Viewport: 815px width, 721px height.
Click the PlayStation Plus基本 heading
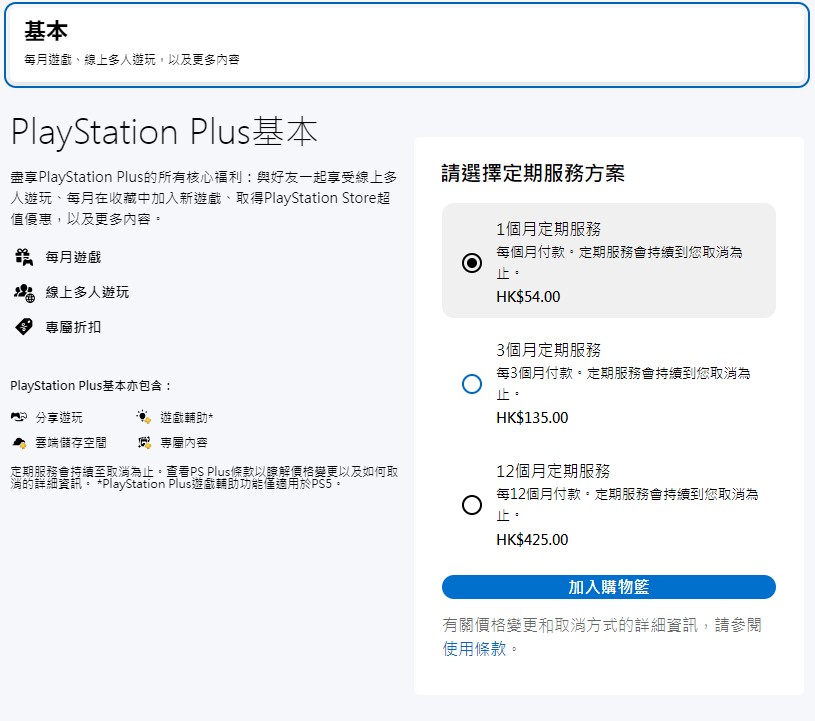coord(164,132)
